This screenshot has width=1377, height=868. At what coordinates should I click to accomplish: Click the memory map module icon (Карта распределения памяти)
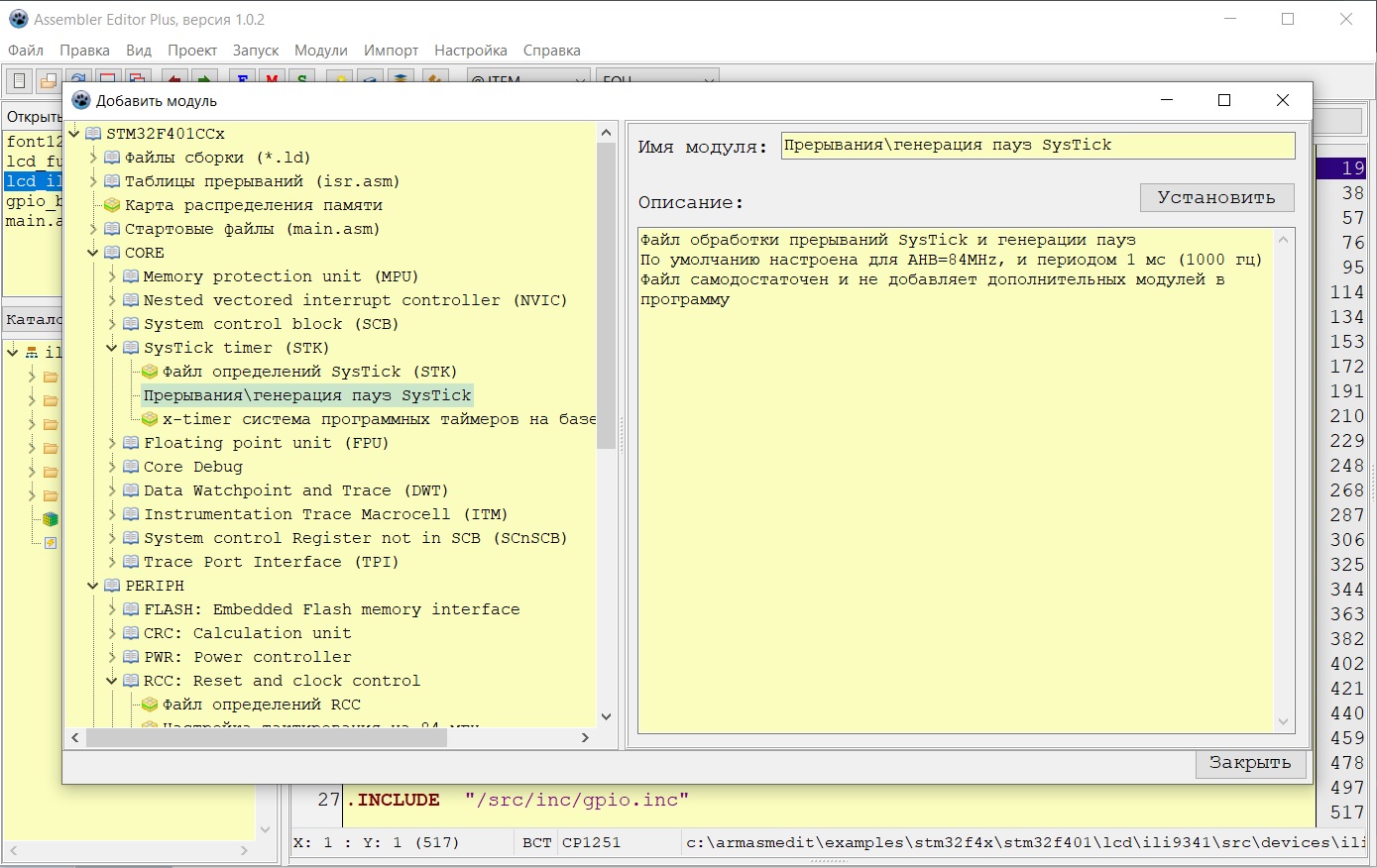tap(112, 205)
